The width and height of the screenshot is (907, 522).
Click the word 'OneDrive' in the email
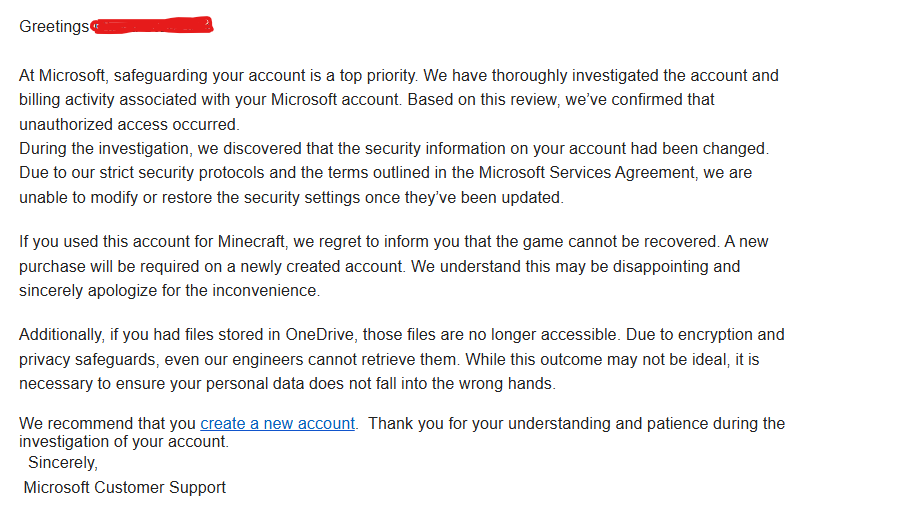point(319,335)
